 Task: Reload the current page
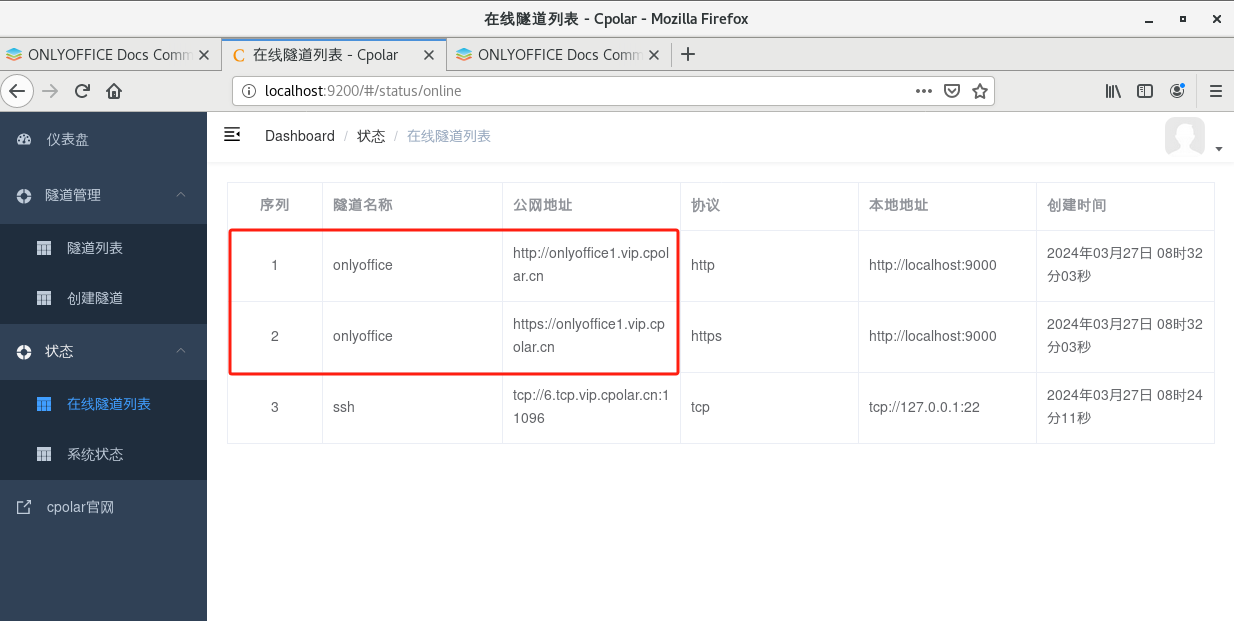pos(82,91)
